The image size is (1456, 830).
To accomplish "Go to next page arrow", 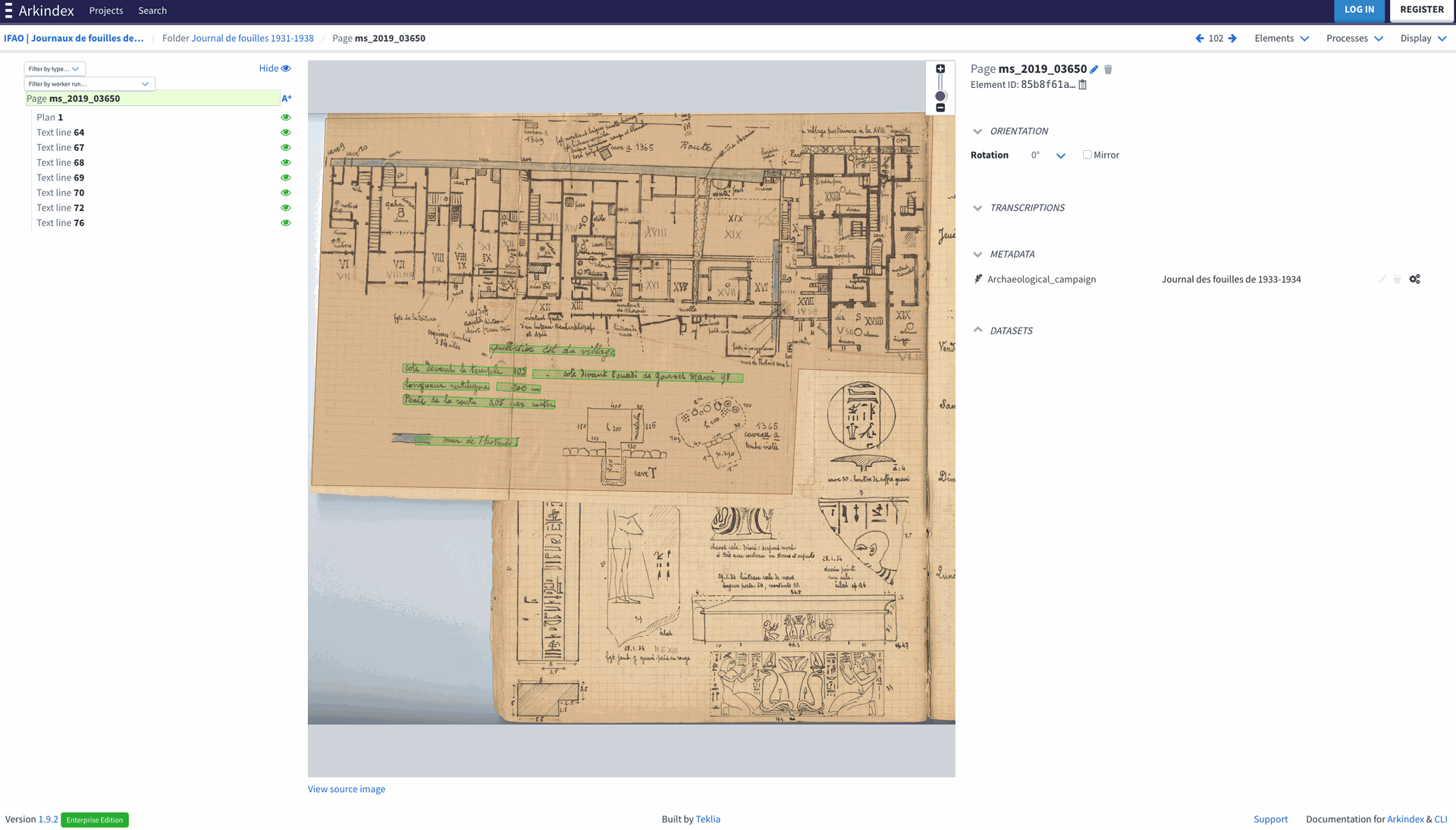I will click(1232, 39).
